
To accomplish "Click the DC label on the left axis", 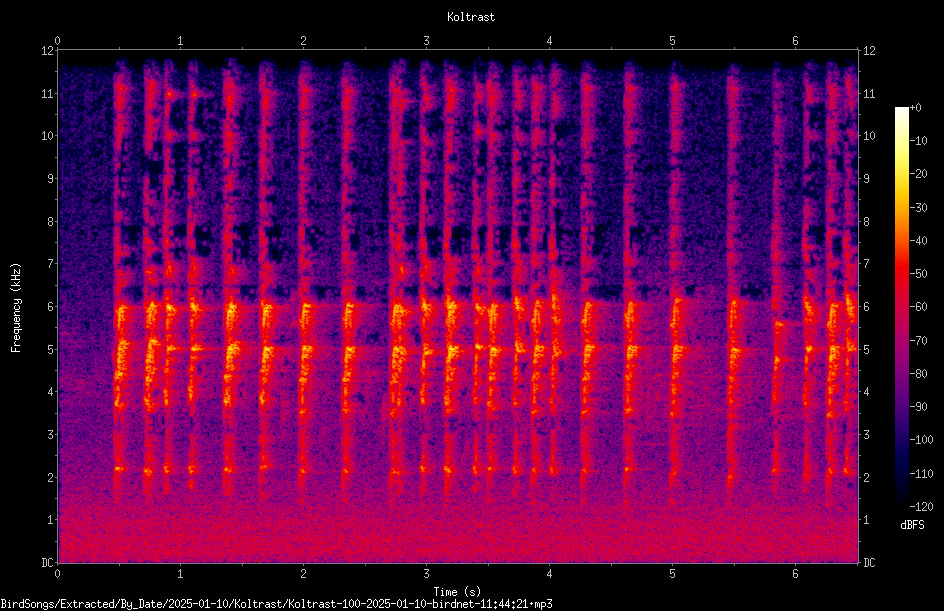I will point(48,563).
